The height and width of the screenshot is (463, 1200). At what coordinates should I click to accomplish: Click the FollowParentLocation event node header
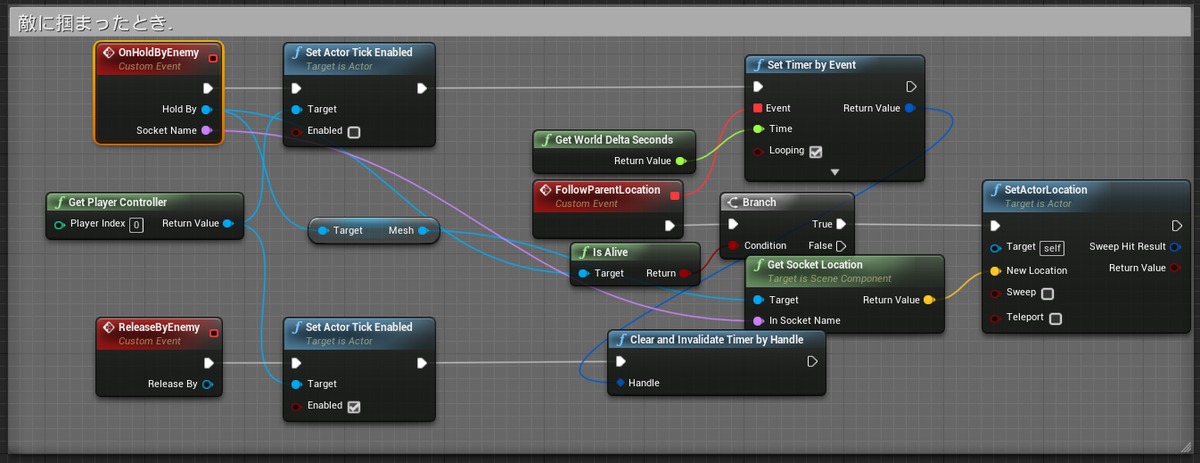click(609, 196)
